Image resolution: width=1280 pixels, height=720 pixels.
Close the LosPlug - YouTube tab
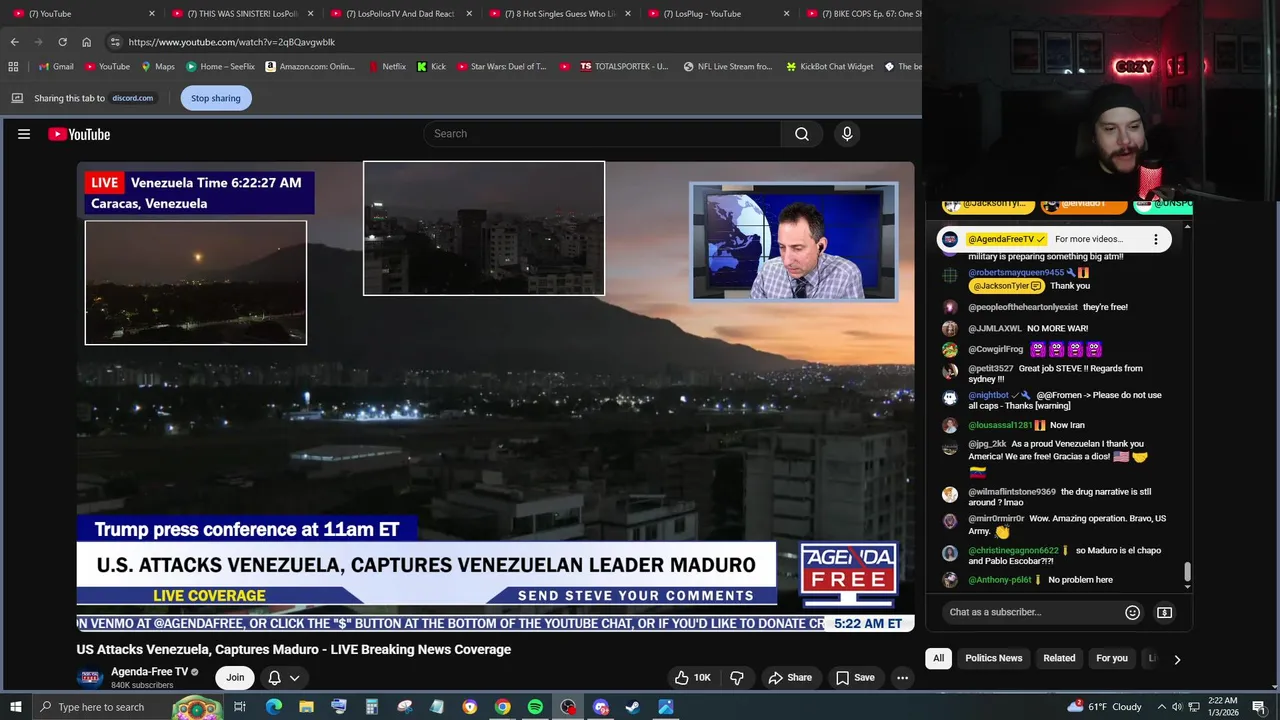click(x=786, y=14)
